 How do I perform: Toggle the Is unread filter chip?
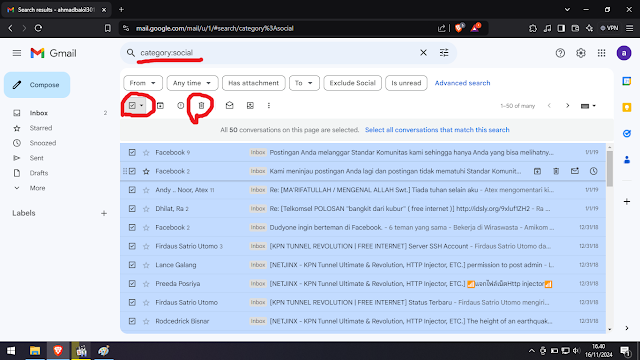pos(406,83)
